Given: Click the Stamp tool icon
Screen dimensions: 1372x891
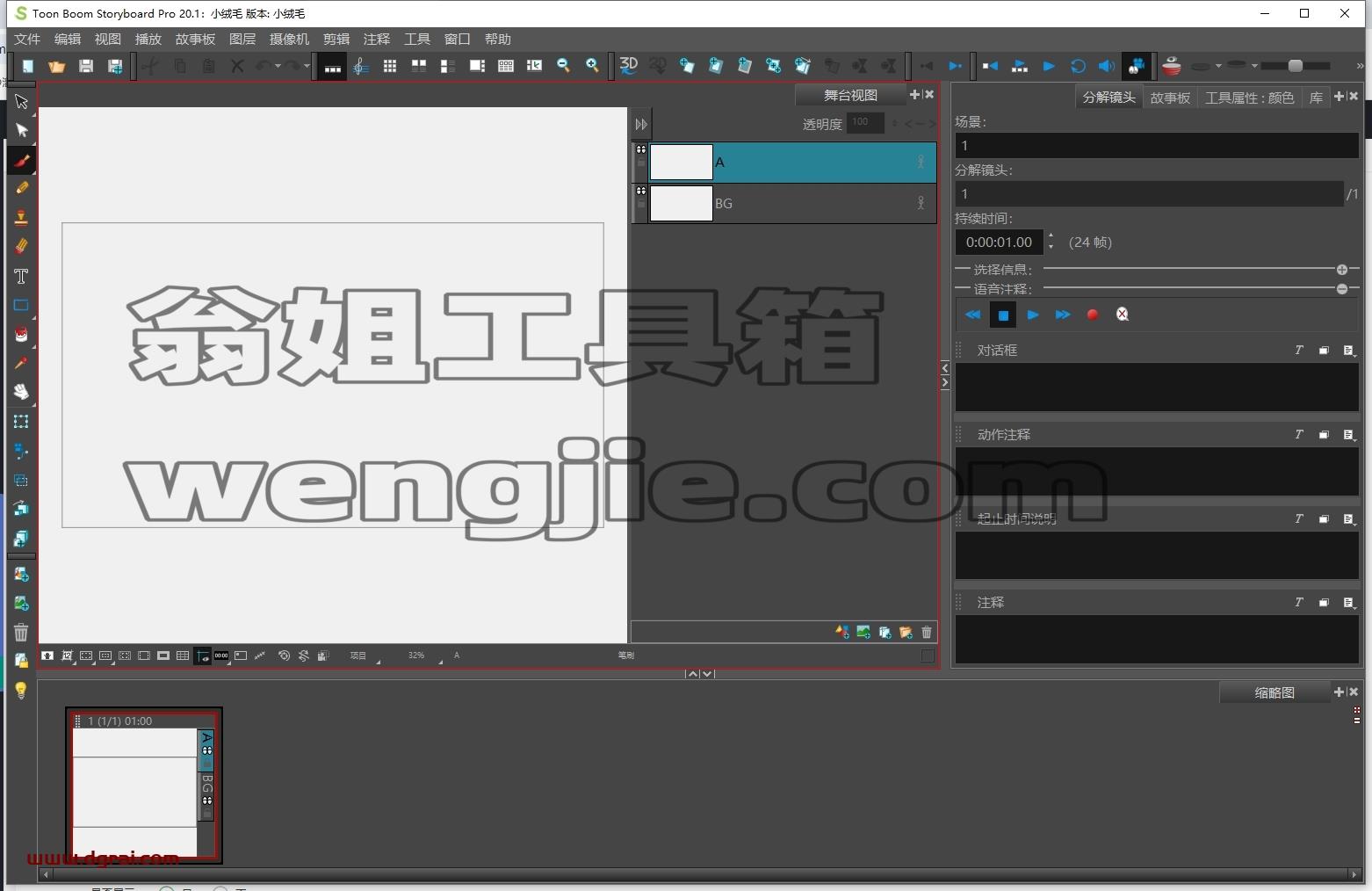Looking at the screenshot, I should [x=22, y=217].
